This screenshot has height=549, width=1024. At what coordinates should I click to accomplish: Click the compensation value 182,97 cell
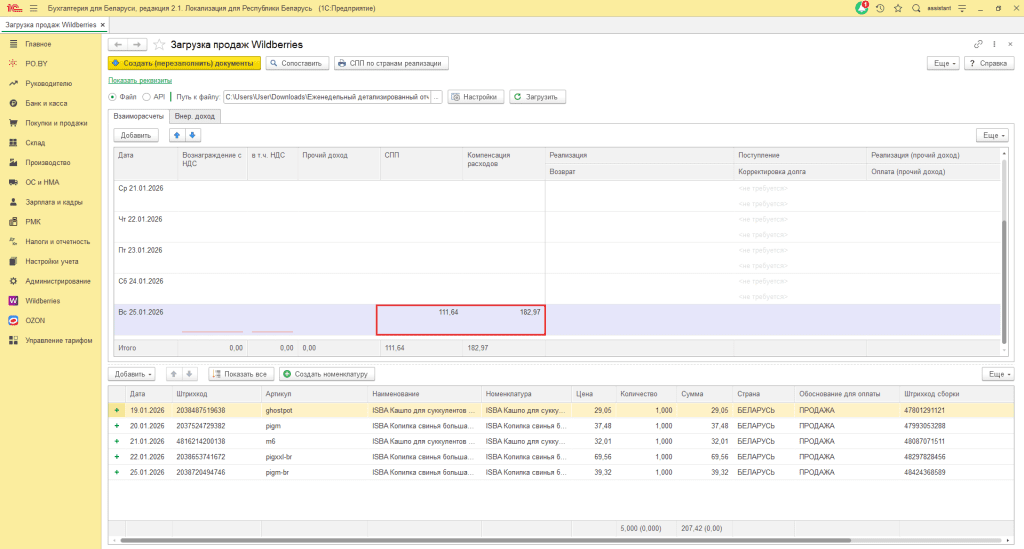(504, 320)
